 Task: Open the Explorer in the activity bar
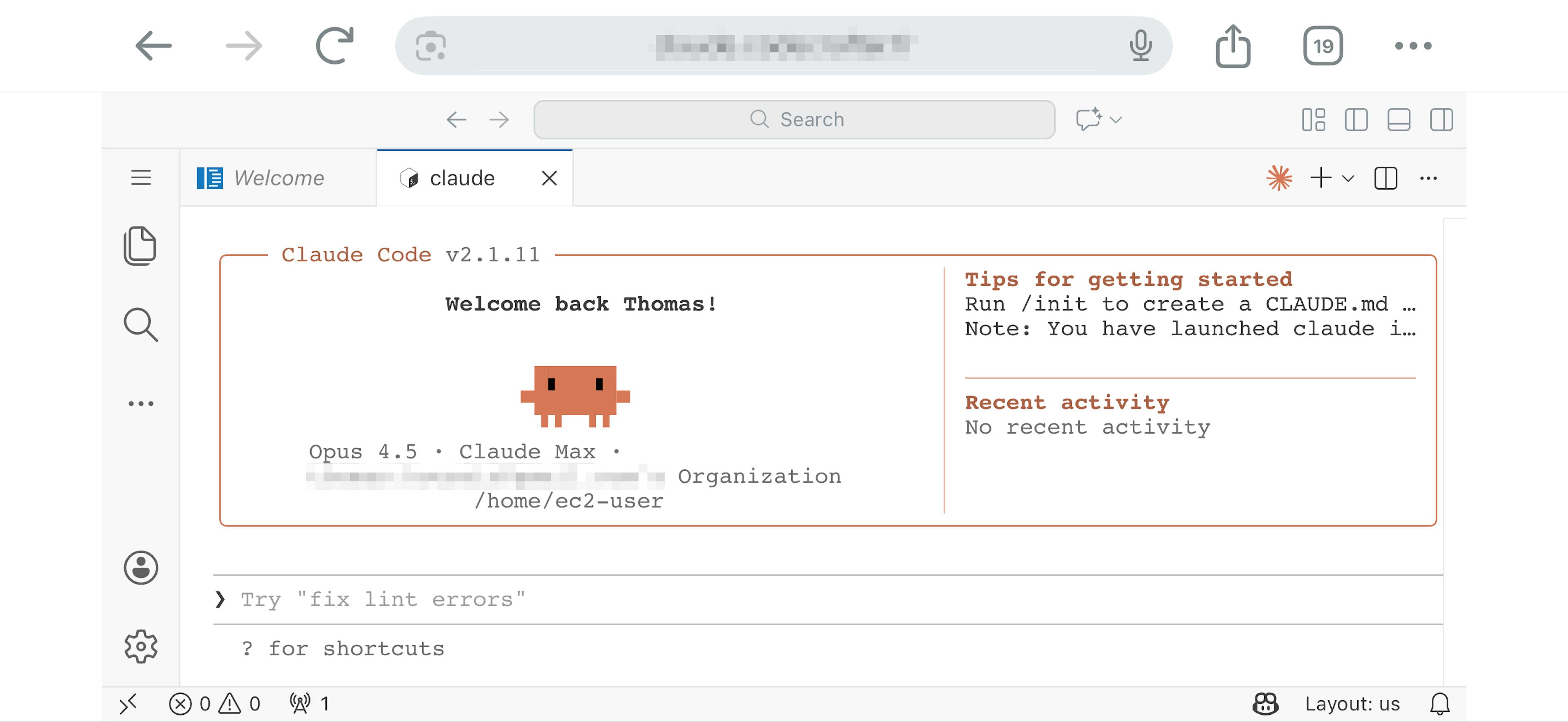coord(140,246)
